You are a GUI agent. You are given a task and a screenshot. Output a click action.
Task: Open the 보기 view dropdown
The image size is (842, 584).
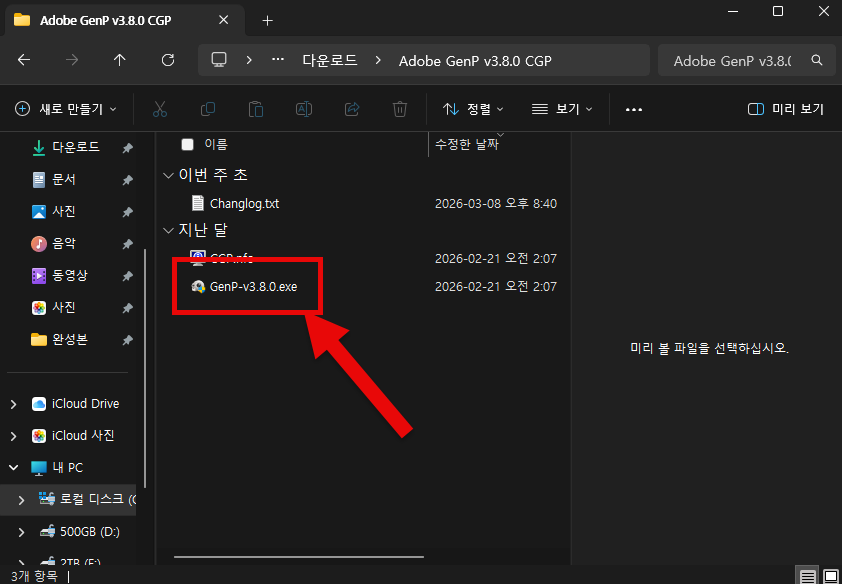coord(562,110)
